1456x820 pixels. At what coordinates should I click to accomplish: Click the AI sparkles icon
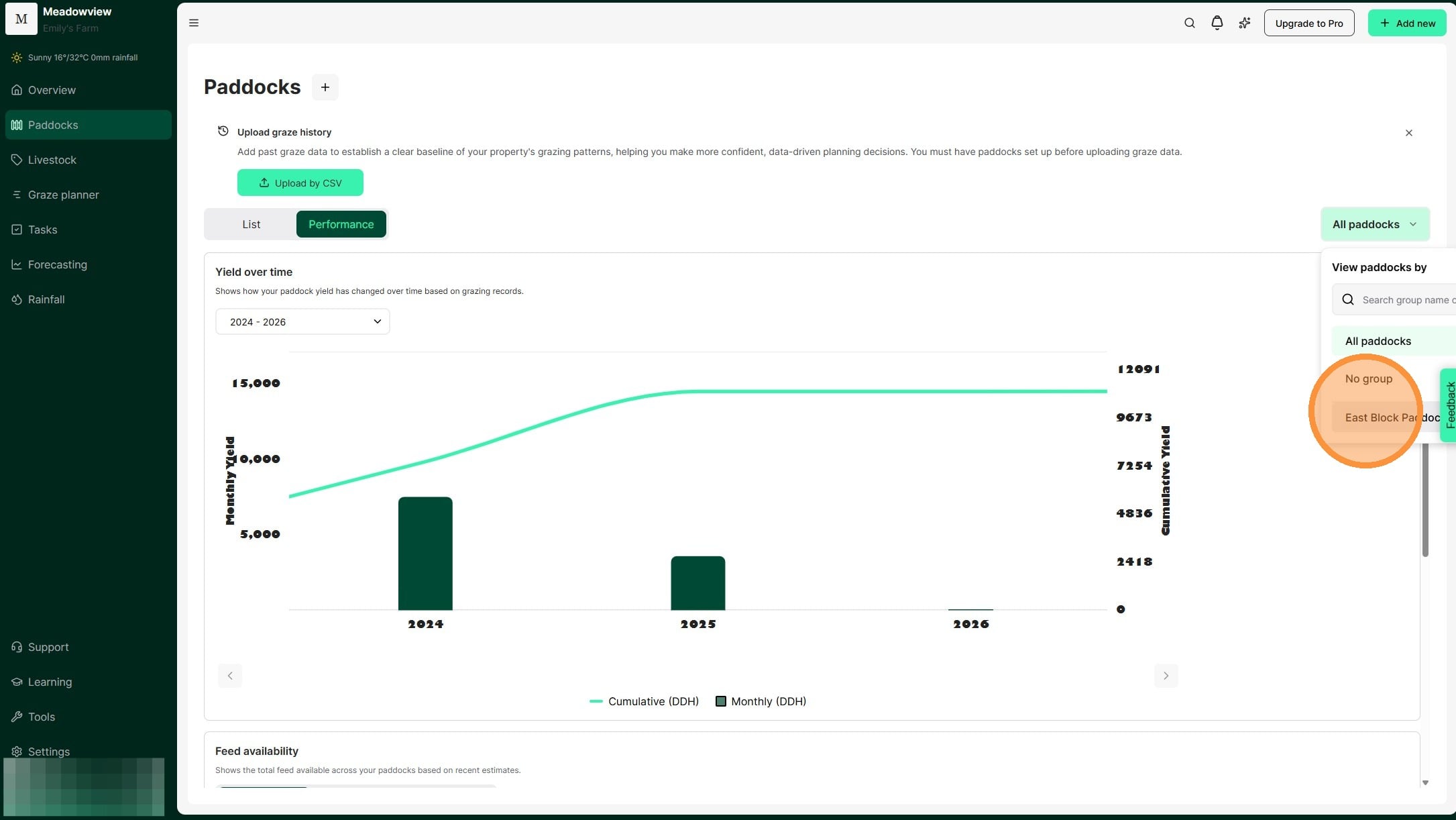[x=1245, y=23]
